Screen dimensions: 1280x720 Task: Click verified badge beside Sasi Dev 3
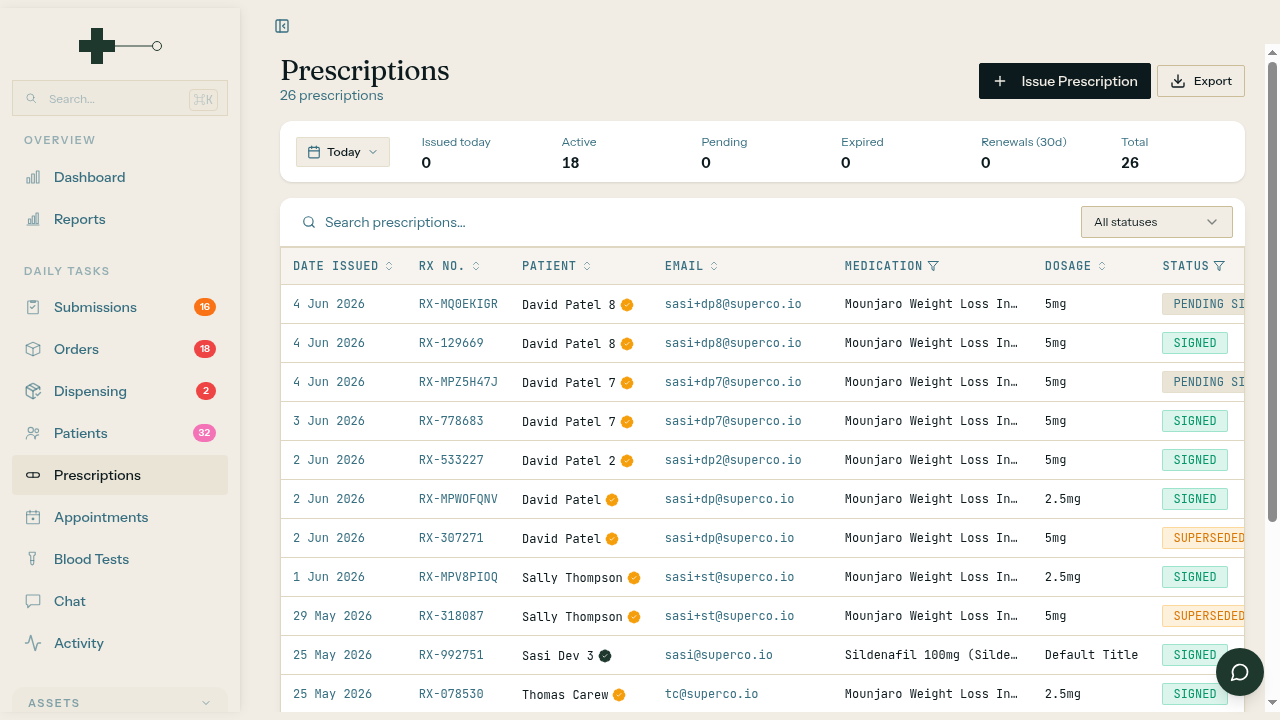coord(605,656)
